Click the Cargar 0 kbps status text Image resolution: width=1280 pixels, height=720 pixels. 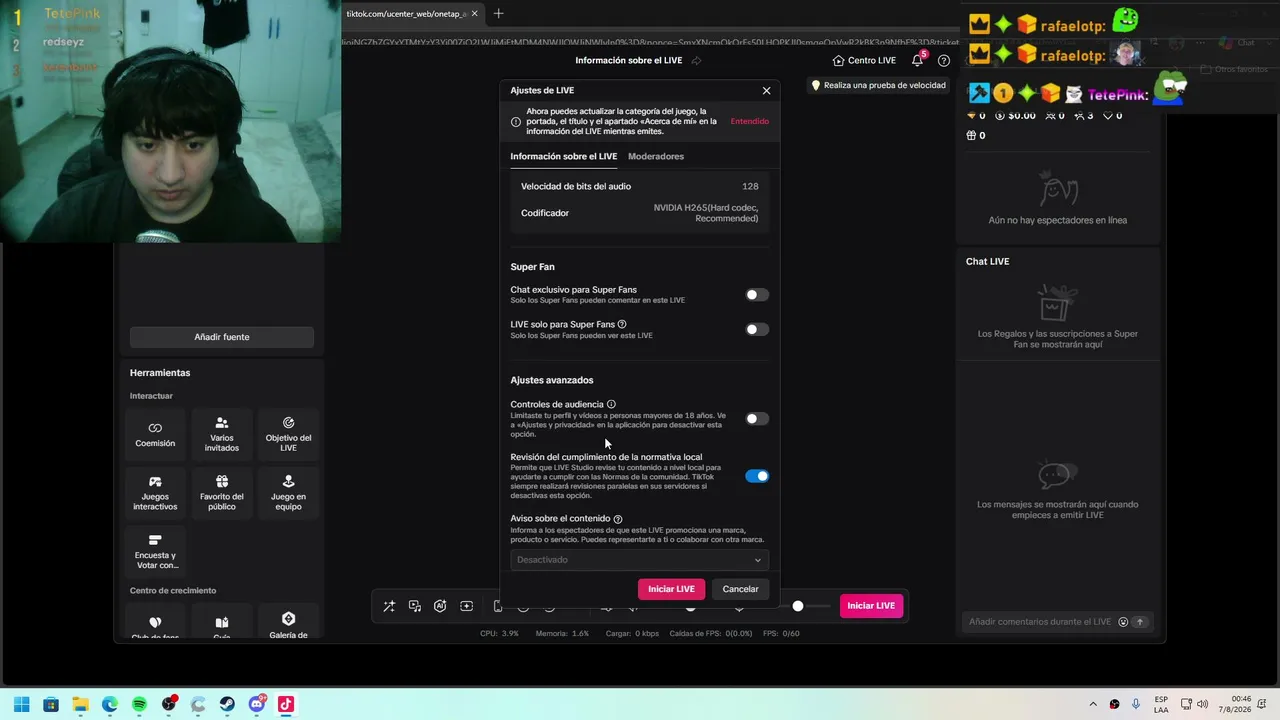tap(632, 633)
